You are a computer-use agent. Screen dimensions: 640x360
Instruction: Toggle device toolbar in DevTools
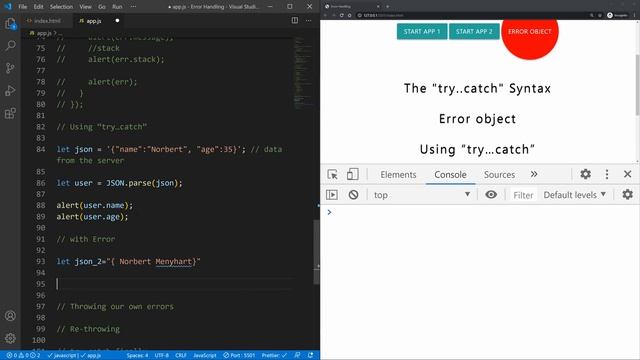(x=352, y=174)
